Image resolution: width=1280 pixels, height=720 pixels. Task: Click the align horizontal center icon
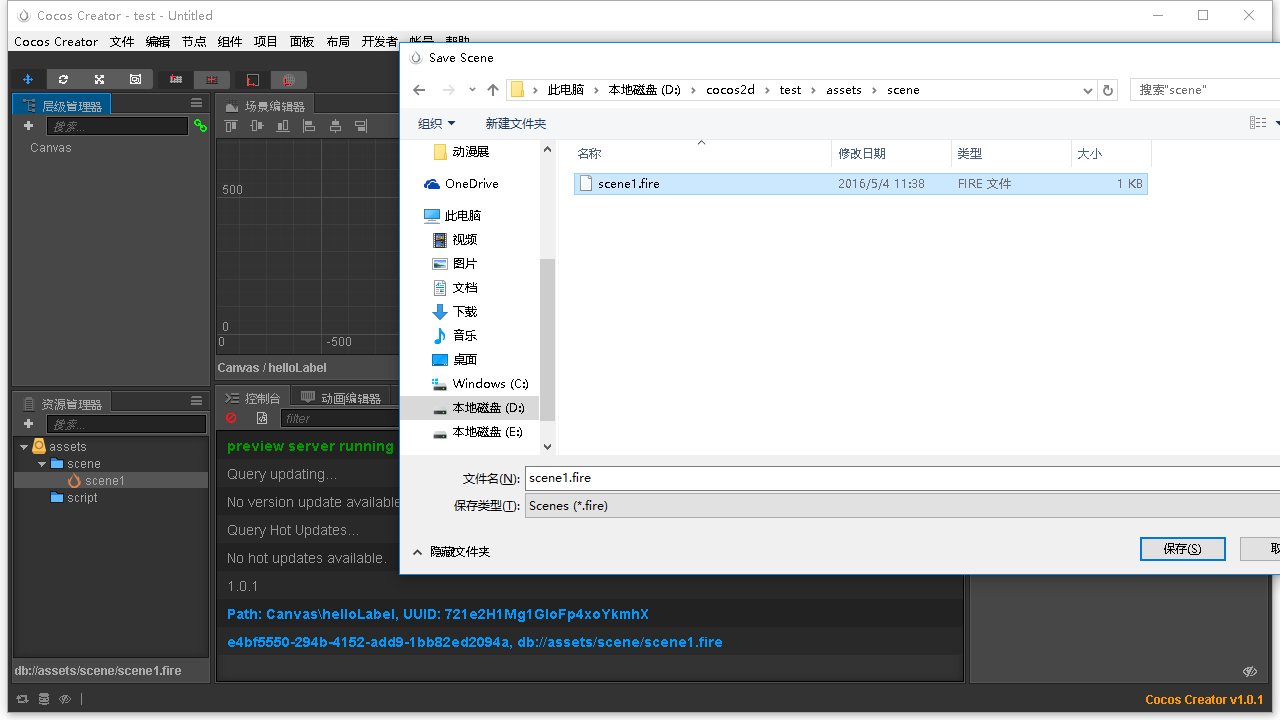pos(335,126)
